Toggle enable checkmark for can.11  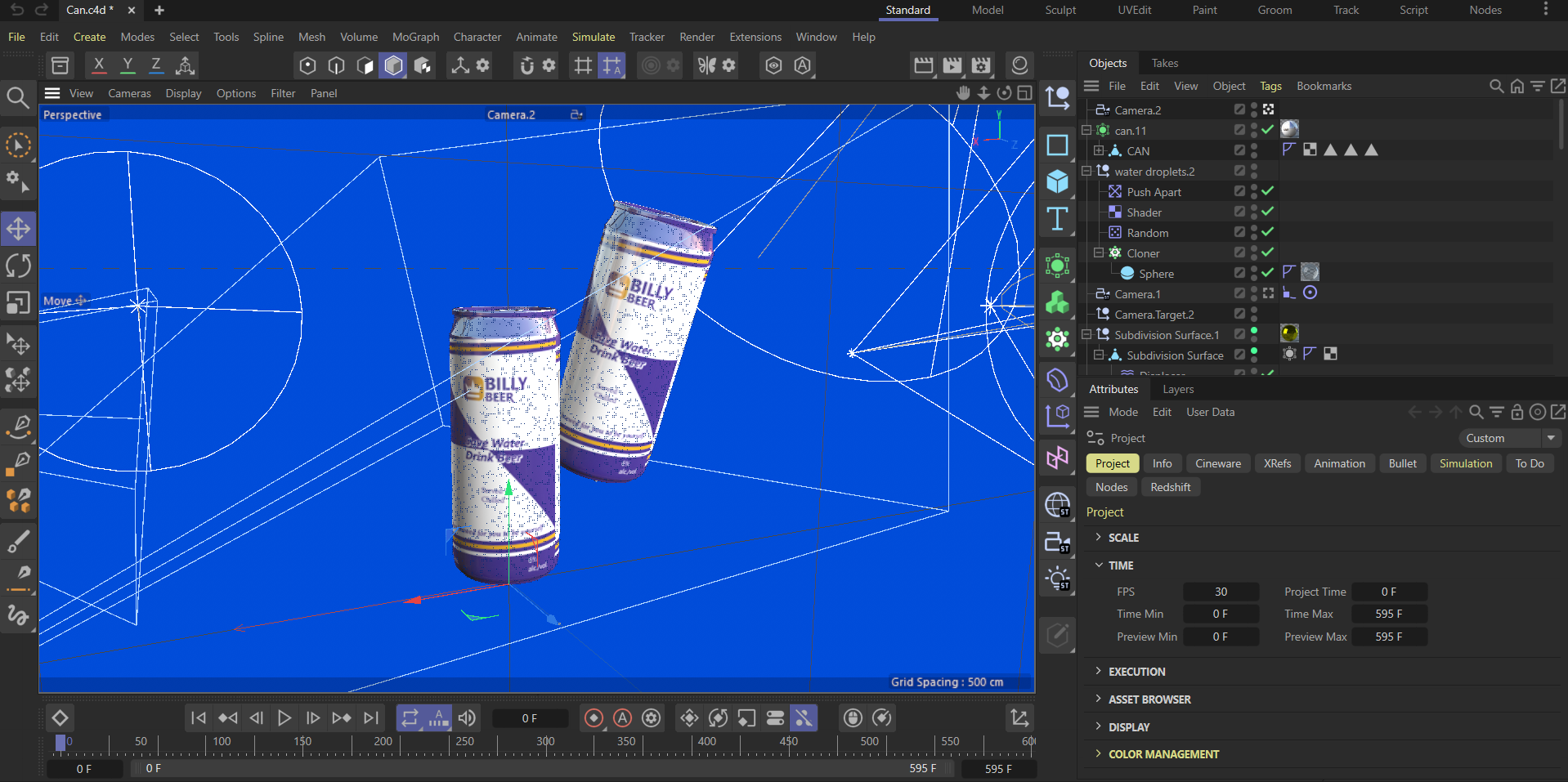point(1268,130)
